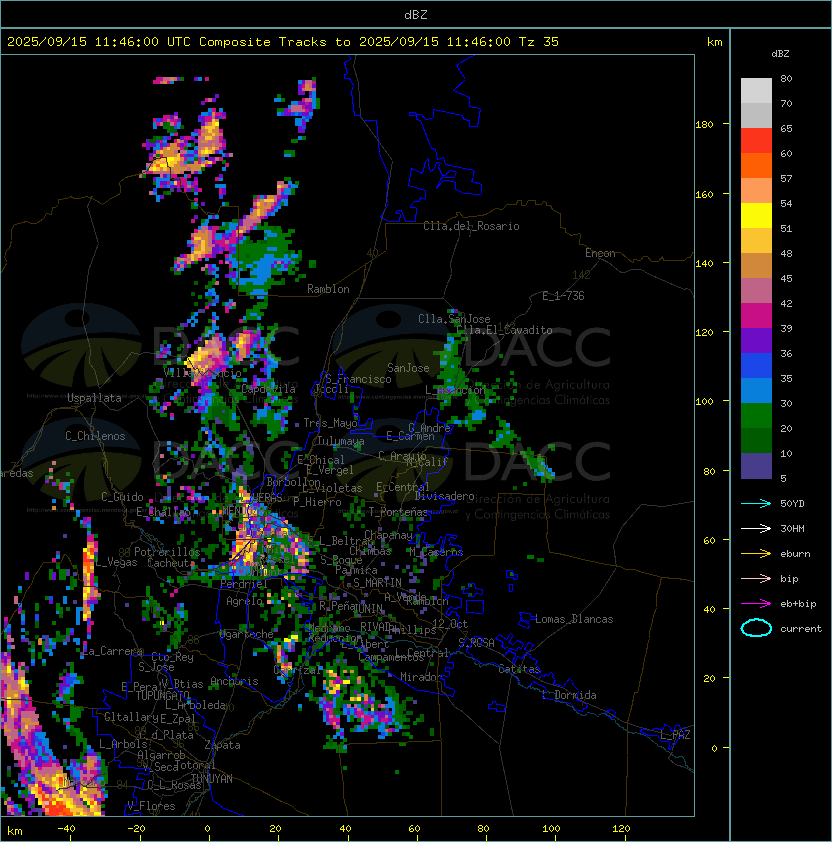Click the 'eburn' legend label
Image resolution: width=832 pixels, height=842 pixels.
click(x=795, y=554)
